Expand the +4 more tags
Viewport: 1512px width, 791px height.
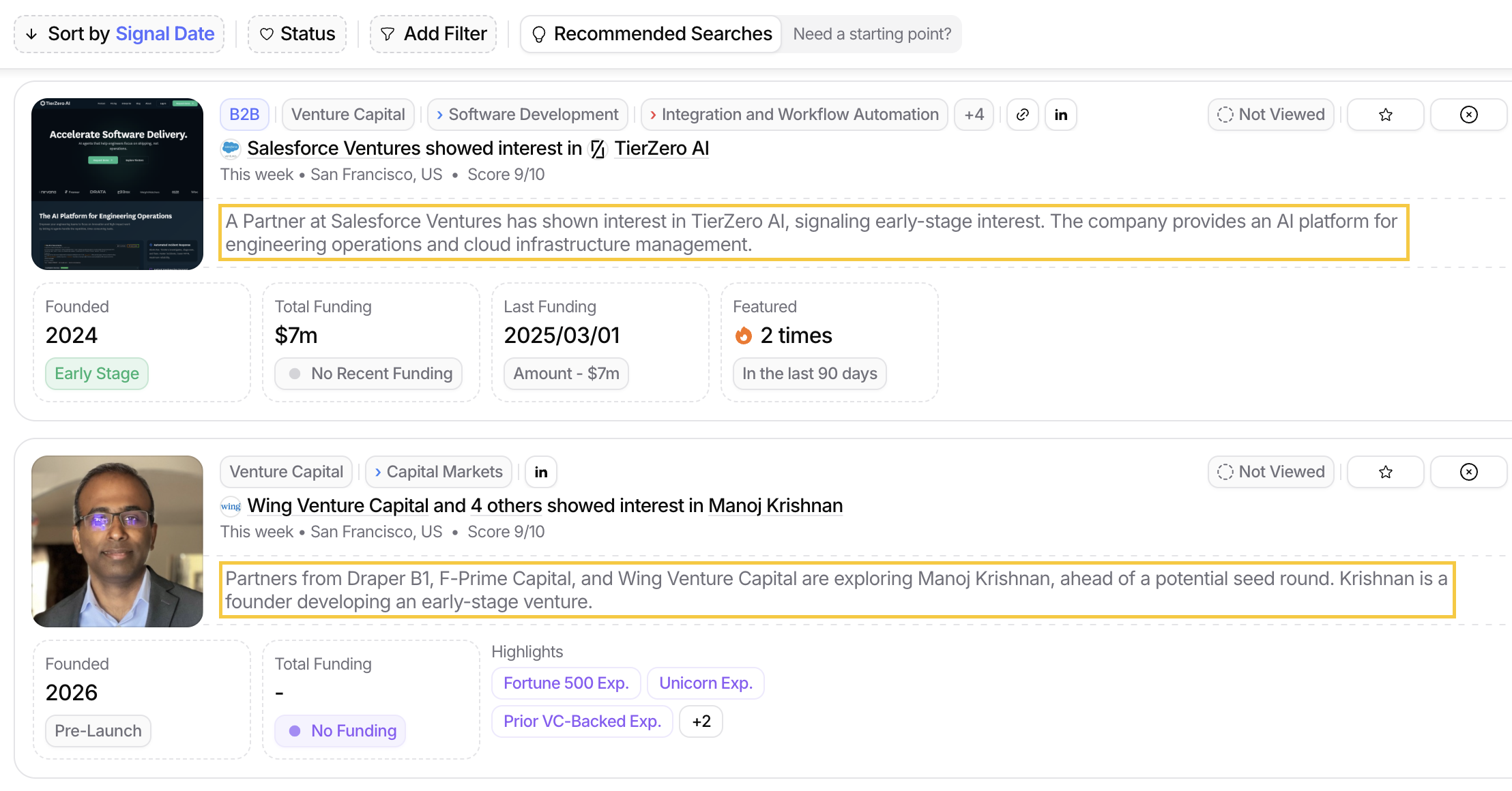coord(974,115)
